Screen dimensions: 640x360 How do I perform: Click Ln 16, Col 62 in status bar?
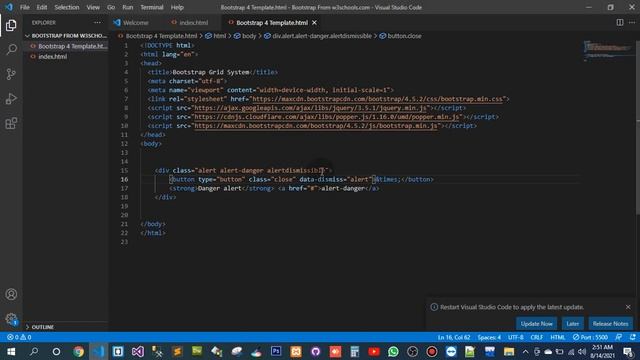[x=453, y=337]
